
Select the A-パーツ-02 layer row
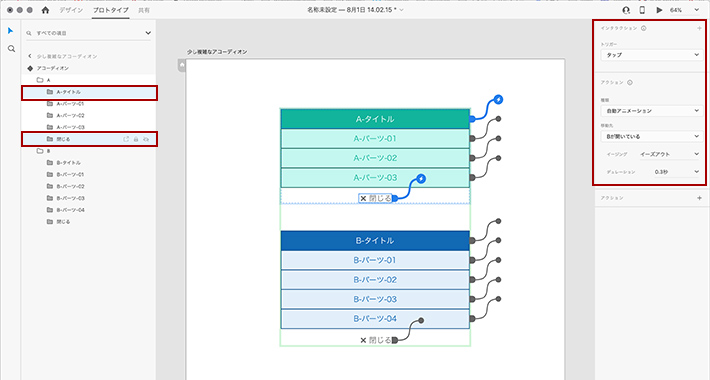pos(89,115)
